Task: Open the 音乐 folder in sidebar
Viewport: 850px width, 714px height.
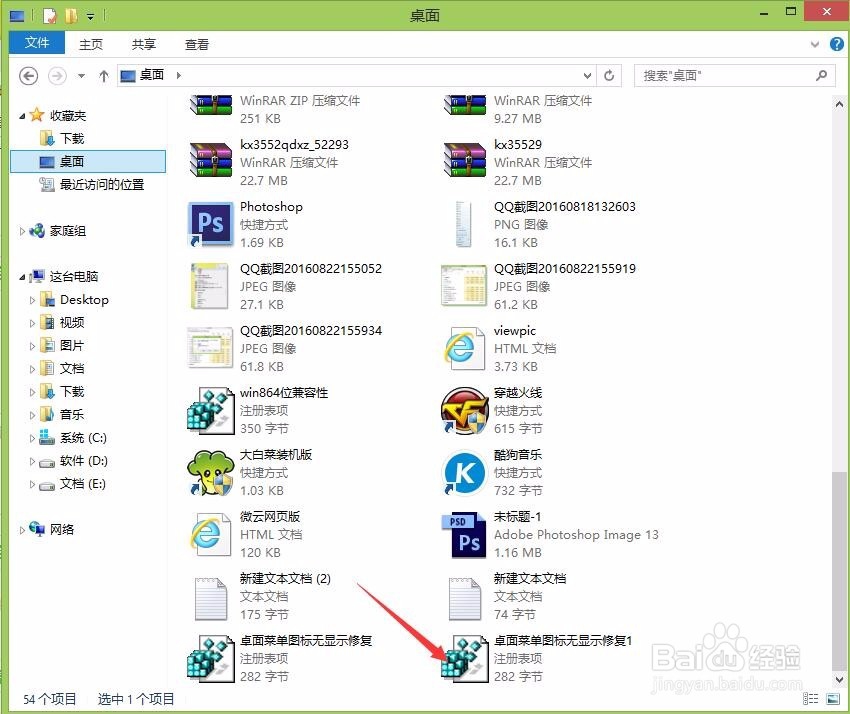Action: click(x=72, y=415)
